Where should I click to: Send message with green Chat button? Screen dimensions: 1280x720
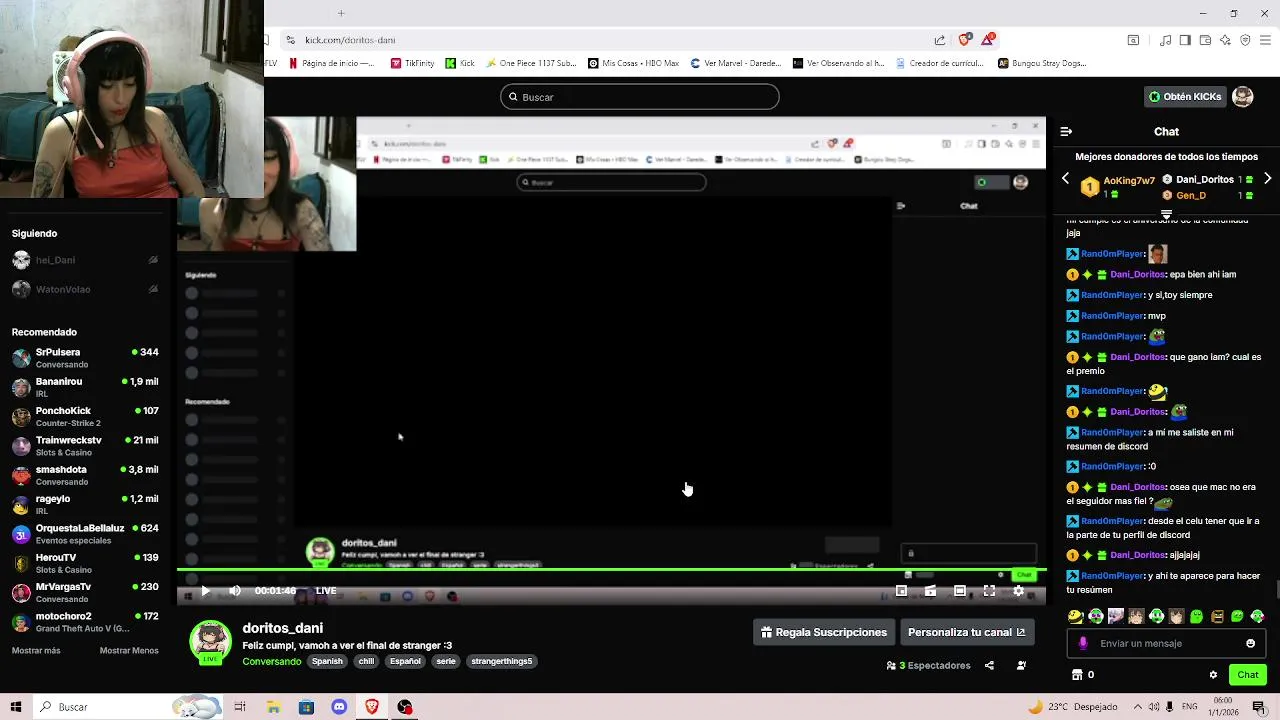pyautogui.click(x=1247, y=675)
